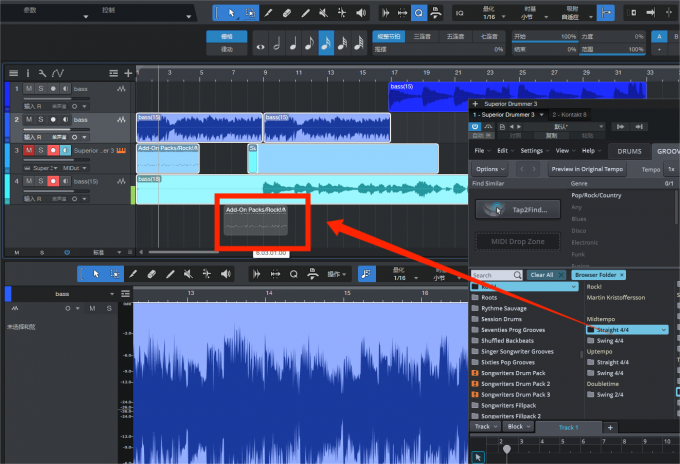Select the Arrow tool in top toolbar
This screenshot has height=464, width=680.
pos(231,13)
